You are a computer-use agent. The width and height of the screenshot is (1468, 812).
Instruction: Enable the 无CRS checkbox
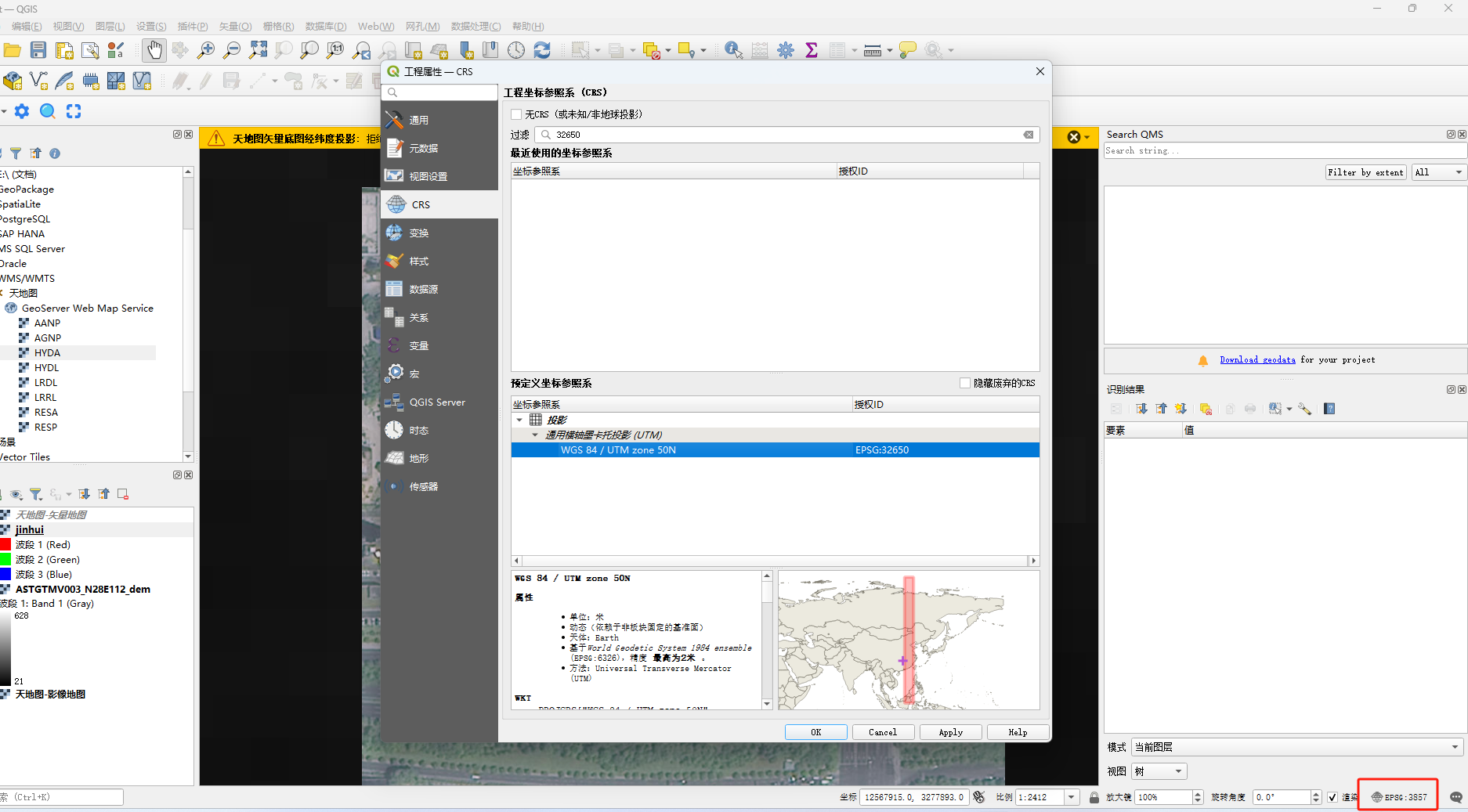point(517,114)
